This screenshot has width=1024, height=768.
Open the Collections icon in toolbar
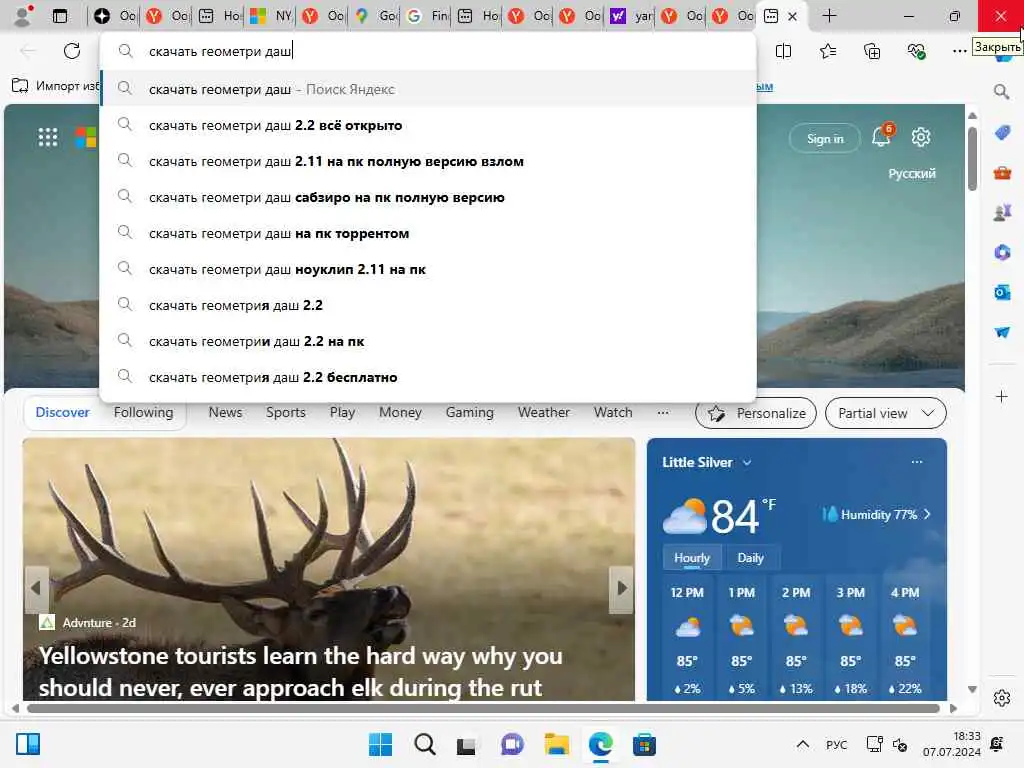[x=872, y=51]
